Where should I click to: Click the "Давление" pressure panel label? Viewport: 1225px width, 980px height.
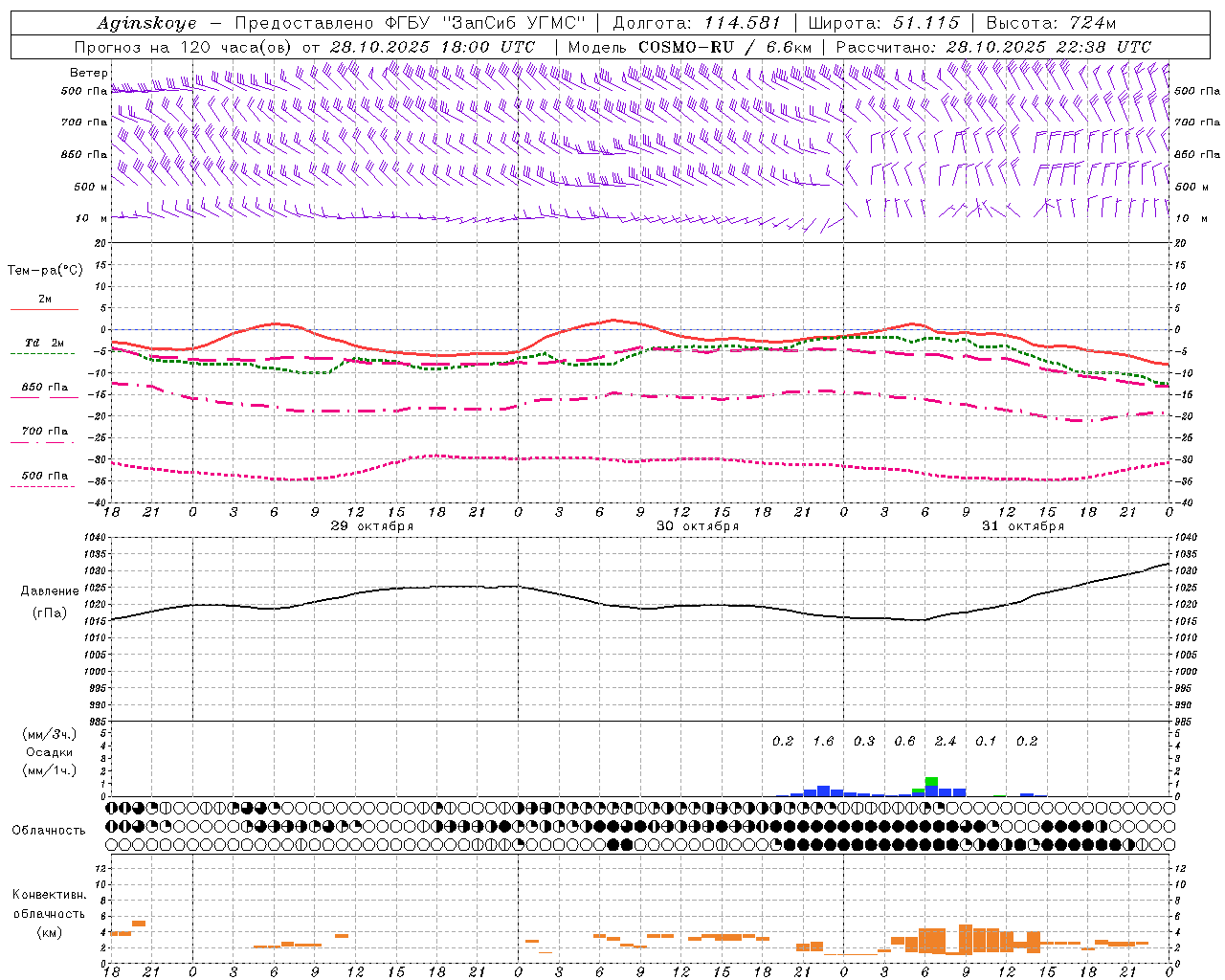[x=50, y=591]
